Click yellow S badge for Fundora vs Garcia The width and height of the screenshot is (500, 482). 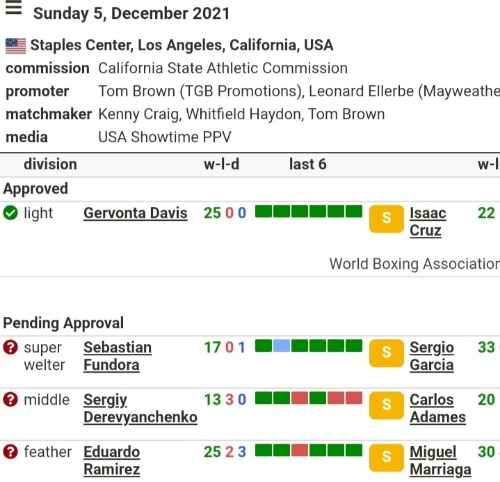coord(386,353)
